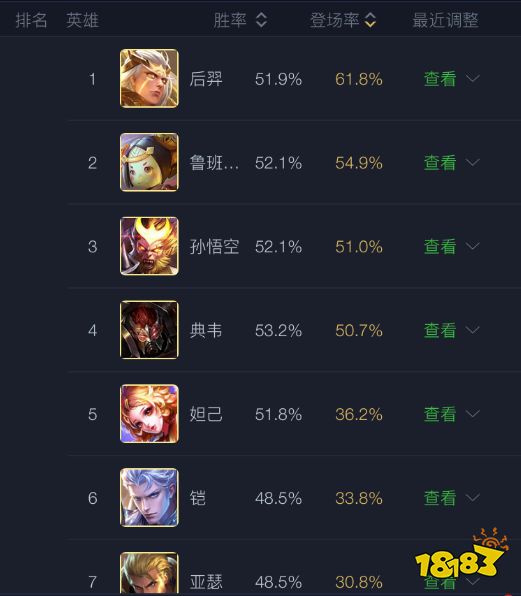The image size is (521, 596).
Task: Sort by 胜率 using sort arrows
Action: (x=261, y=20)
